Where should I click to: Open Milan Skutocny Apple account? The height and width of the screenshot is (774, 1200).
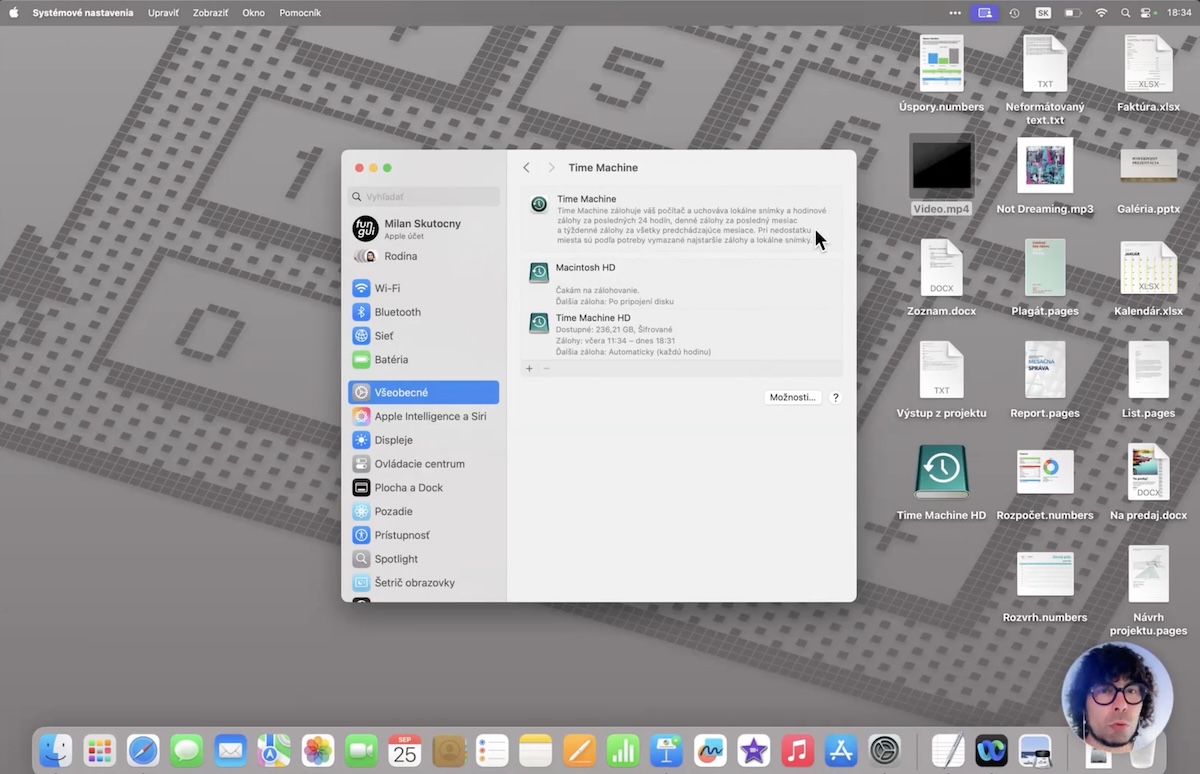422,229
